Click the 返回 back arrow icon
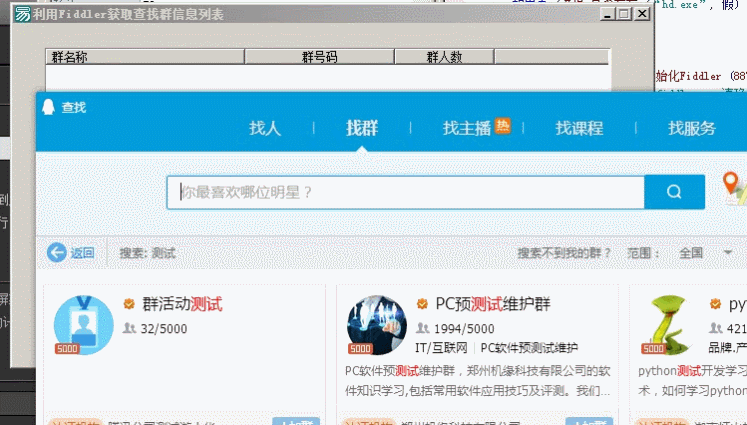The image size is (747, 425). (x=57, y=253)
